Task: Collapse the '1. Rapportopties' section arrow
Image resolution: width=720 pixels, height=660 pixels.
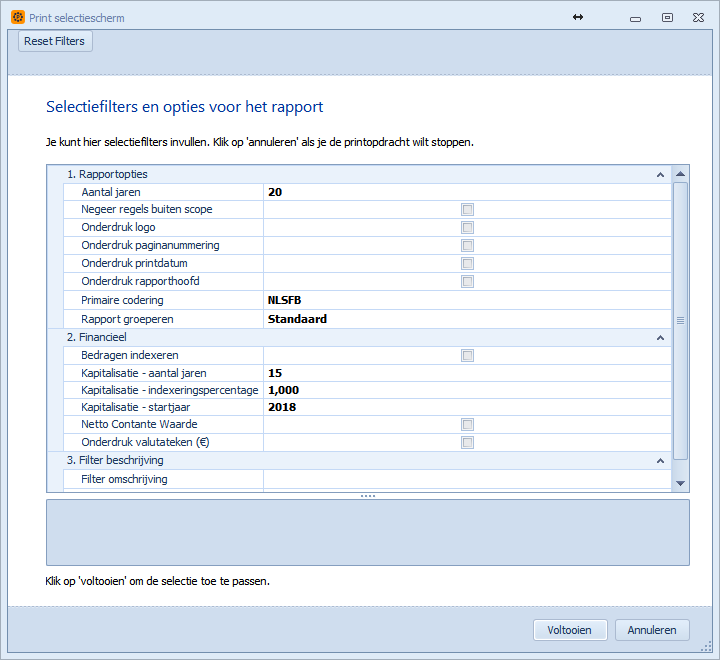Action: (660, 175)
